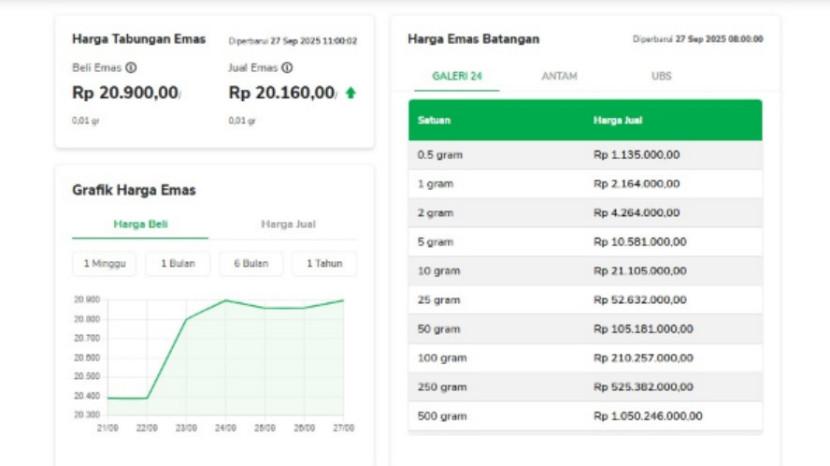The width and height of the screenshot is (830, 466).
Task: Pick the 1 Tahun range button
Action: (x=324, y=264)
